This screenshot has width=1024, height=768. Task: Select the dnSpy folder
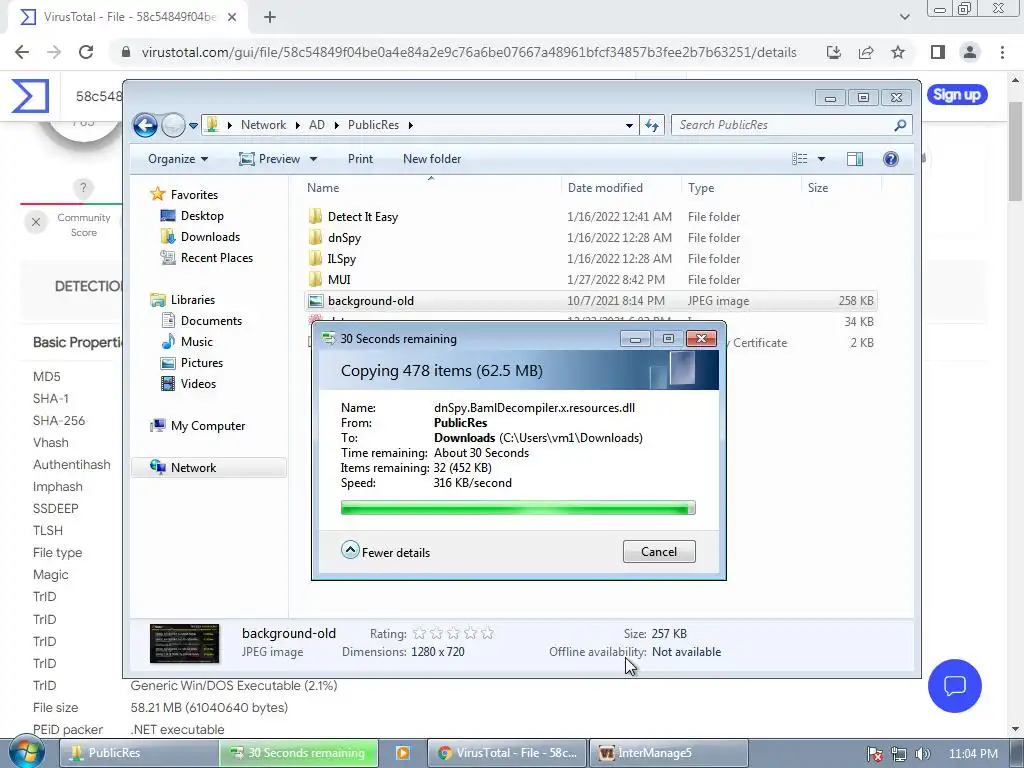pos(344,238)
